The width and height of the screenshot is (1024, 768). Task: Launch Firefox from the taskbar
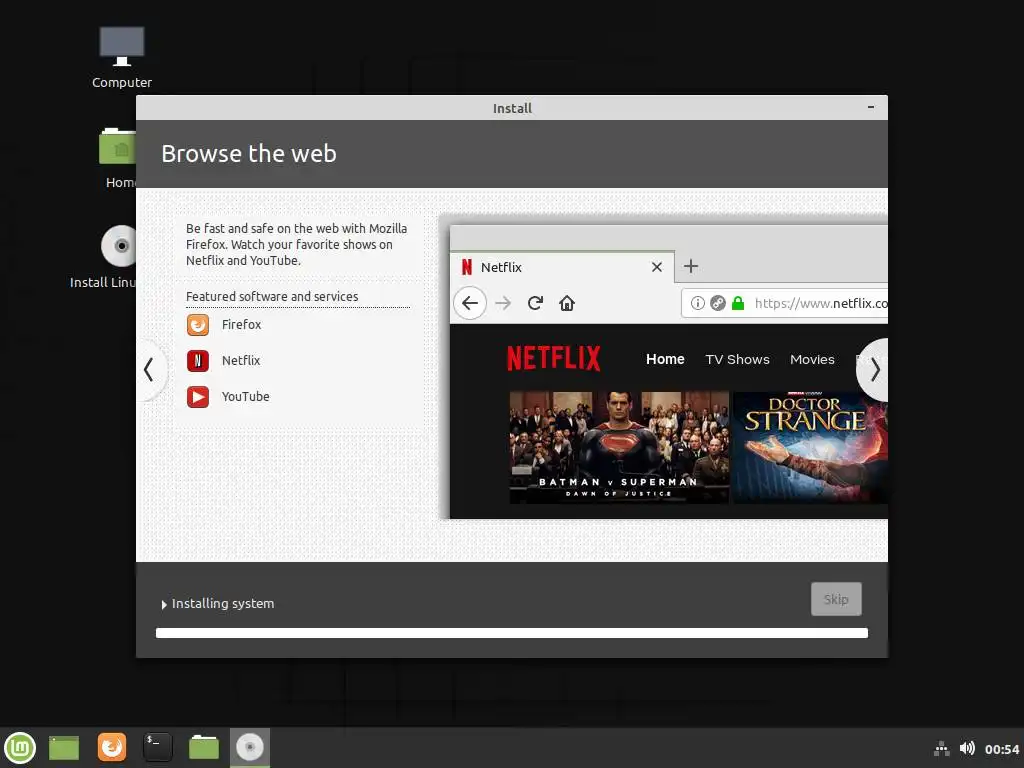(x=112, y=747)
